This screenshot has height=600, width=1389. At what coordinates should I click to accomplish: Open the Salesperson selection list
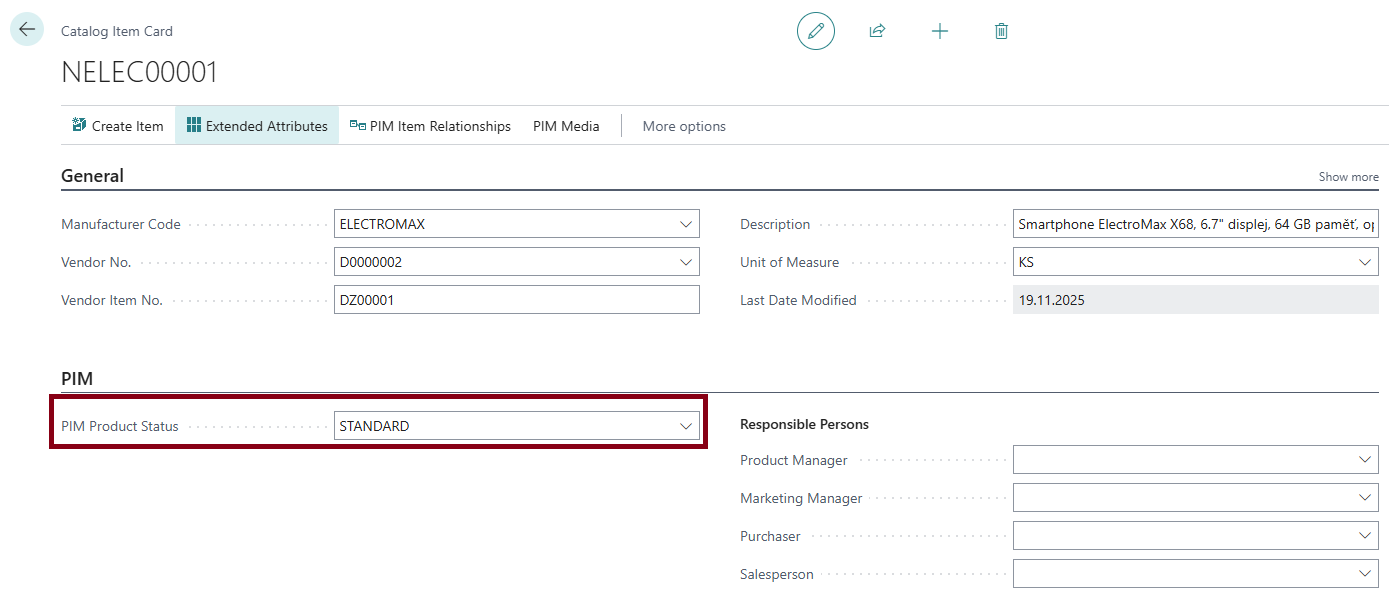click(1364, 574)
